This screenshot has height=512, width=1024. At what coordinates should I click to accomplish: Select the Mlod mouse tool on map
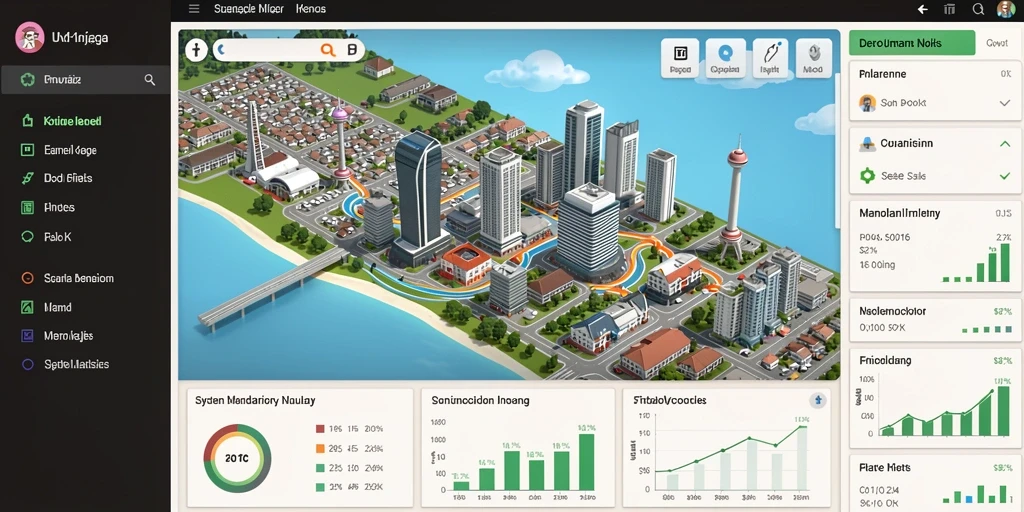point(814,58)
